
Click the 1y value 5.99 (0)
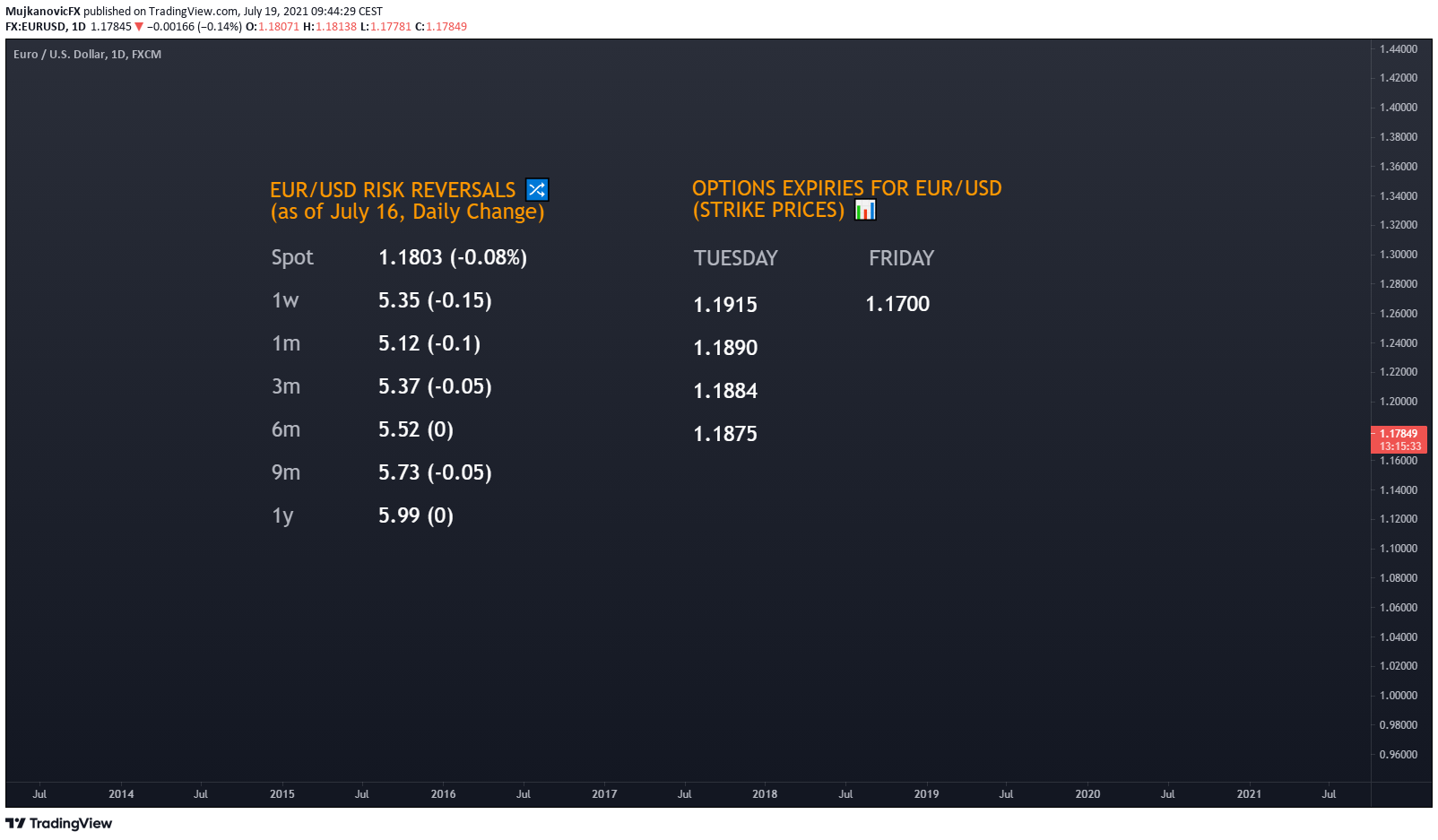click(x=416, y=515)
